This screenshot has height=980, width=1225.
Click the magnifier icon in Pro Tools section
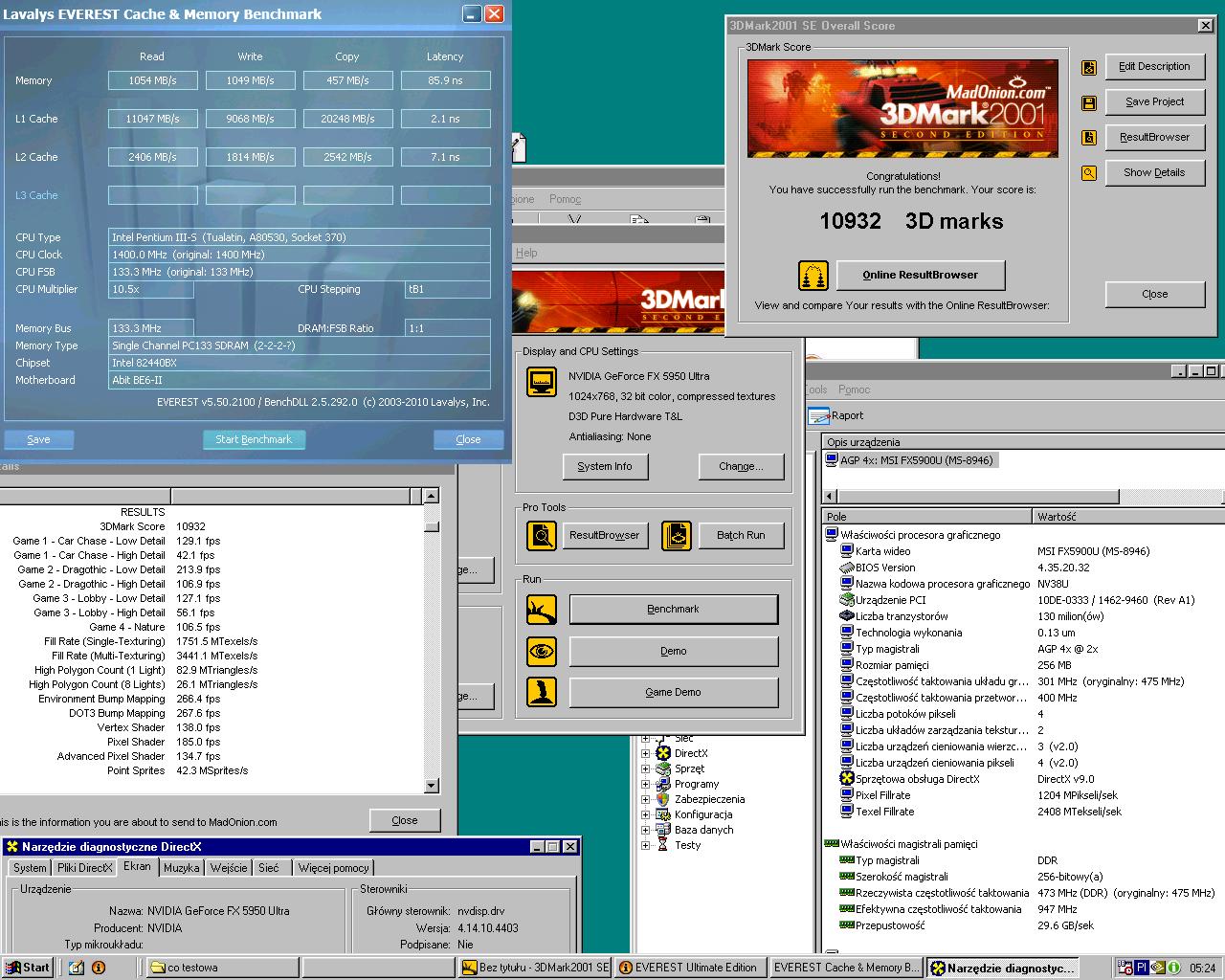tap(542, 535)
